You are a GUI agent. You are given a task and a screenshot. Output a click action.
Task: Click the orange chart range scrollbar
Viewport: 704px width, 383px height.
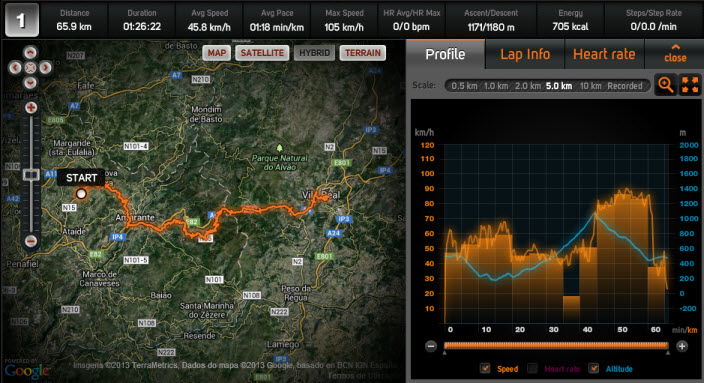(556, 346)
